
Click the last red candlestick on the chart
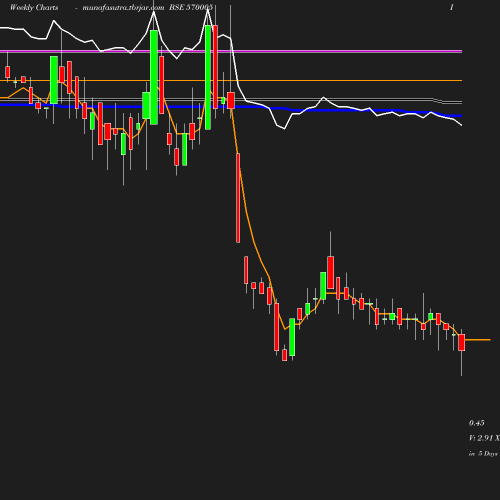click(x=462, y=343)
